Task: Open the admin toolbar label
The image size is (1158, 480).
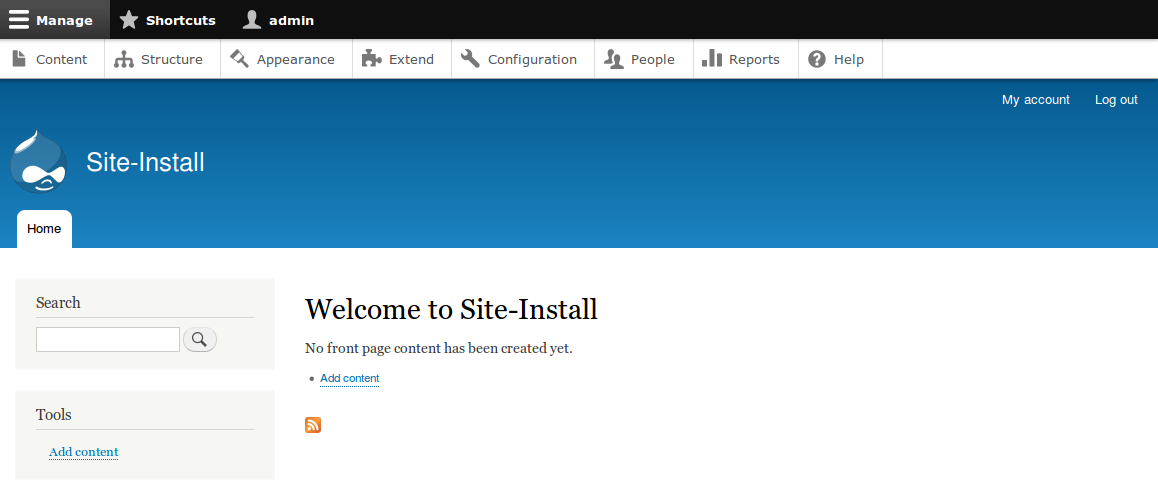Action: click(292, 21)
